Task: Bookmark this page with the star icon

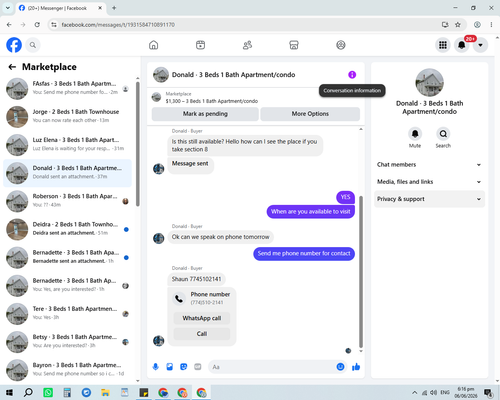Action: [458, 25]
